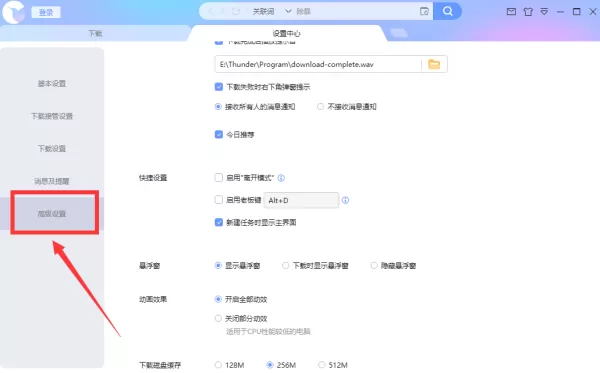
Task: Open 下载设置 in sidebar
Action: tap(52, 148)
